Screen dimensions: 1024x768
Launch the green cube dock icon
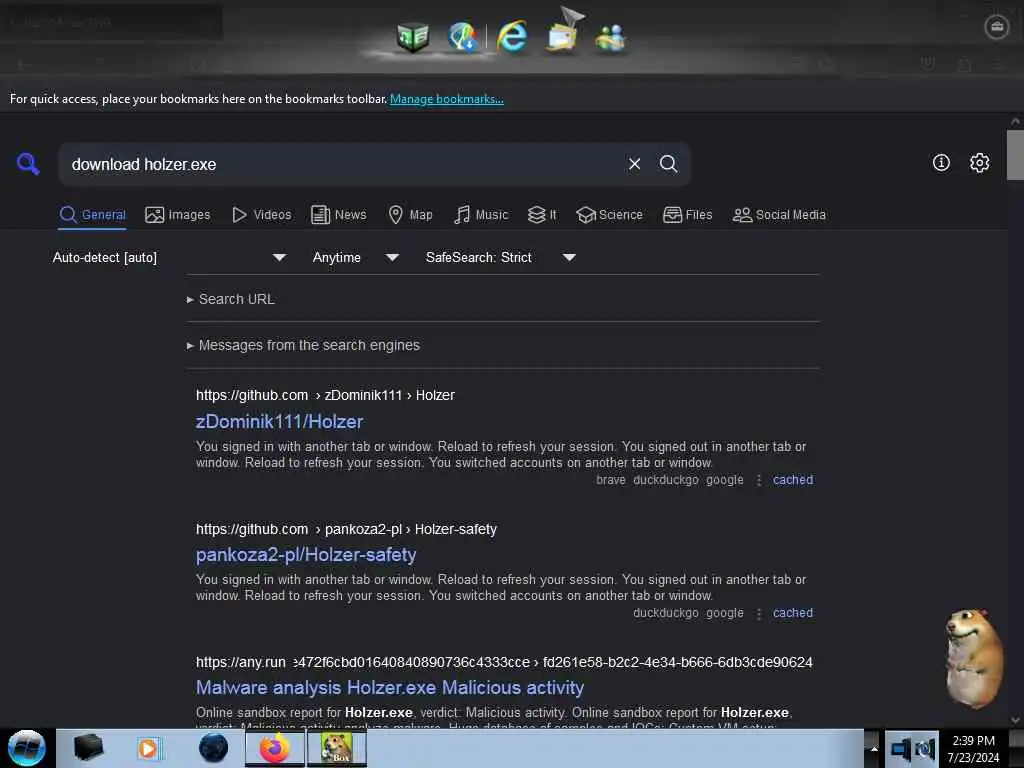click(413, 37)
